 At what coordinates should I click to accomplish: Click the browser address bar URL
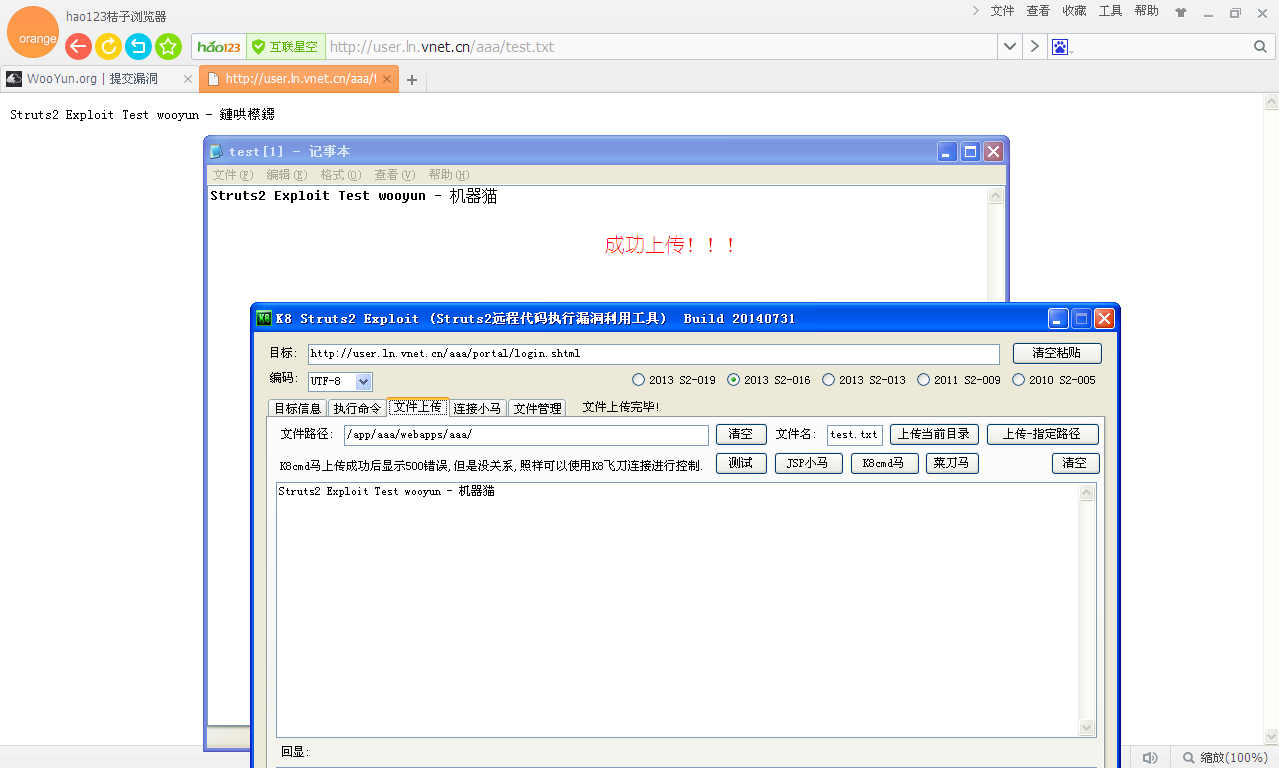(661, 47)
